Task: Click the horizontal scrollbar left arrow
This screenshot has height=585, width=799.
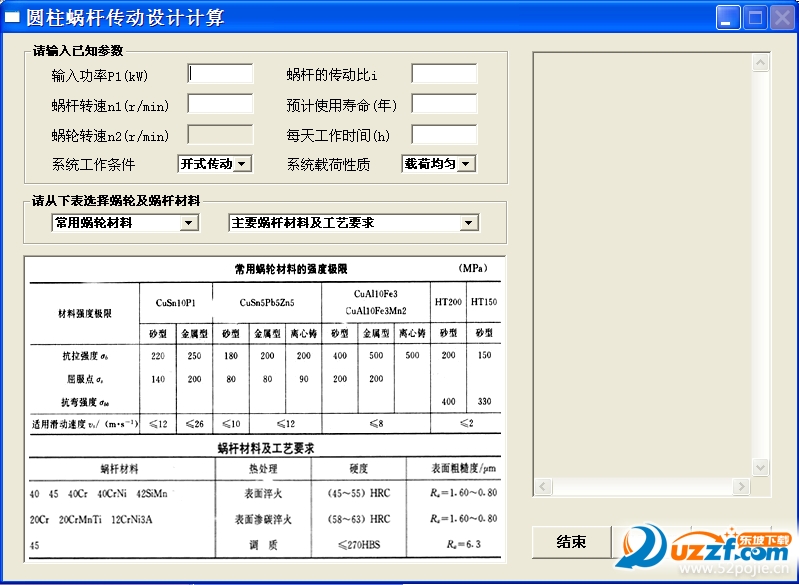Action: 543,487
